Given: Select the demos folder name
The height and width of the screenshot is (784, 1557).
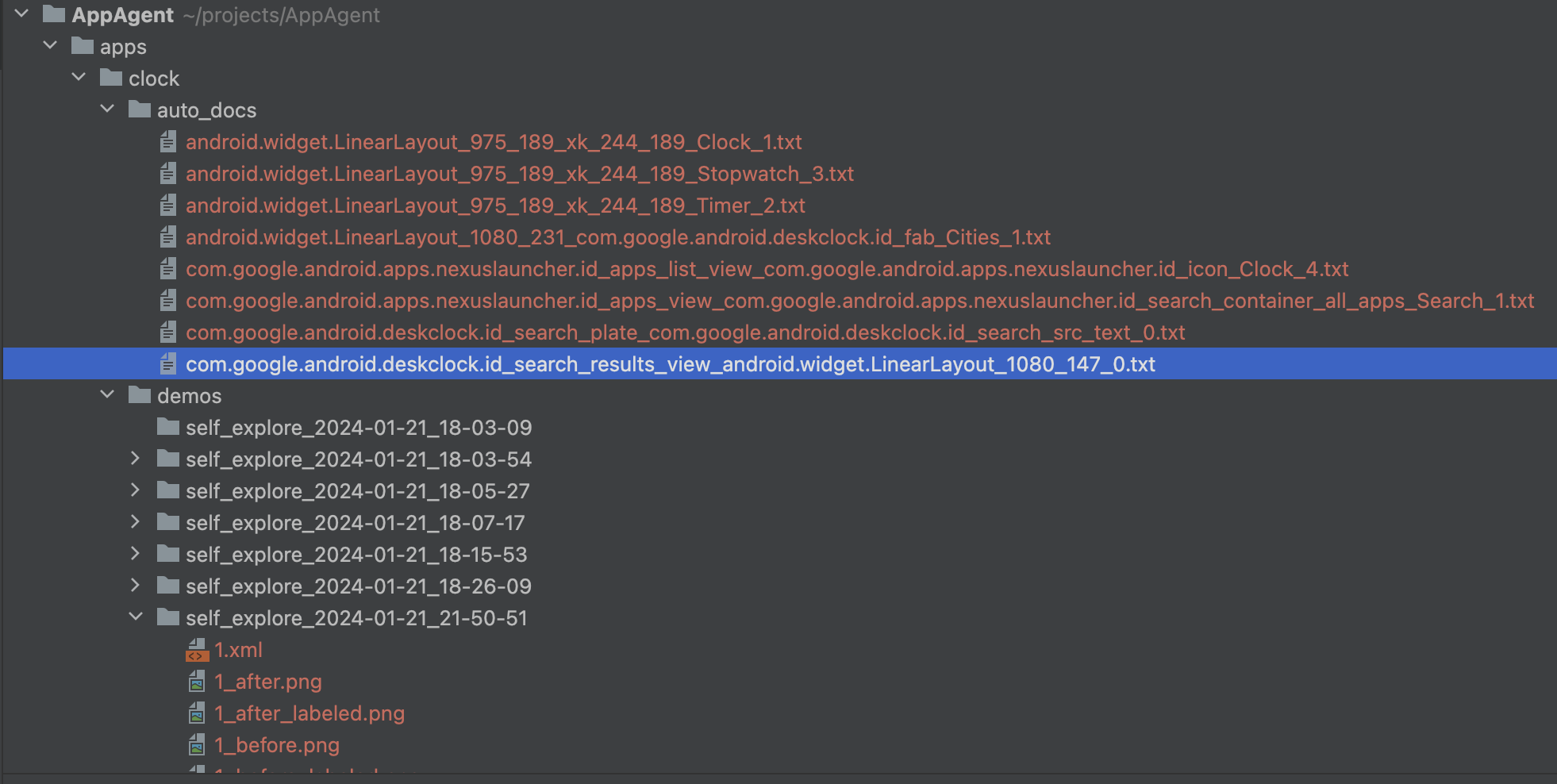Looking at the screenshot, I should pyautogui.click(x=190, y=396).
